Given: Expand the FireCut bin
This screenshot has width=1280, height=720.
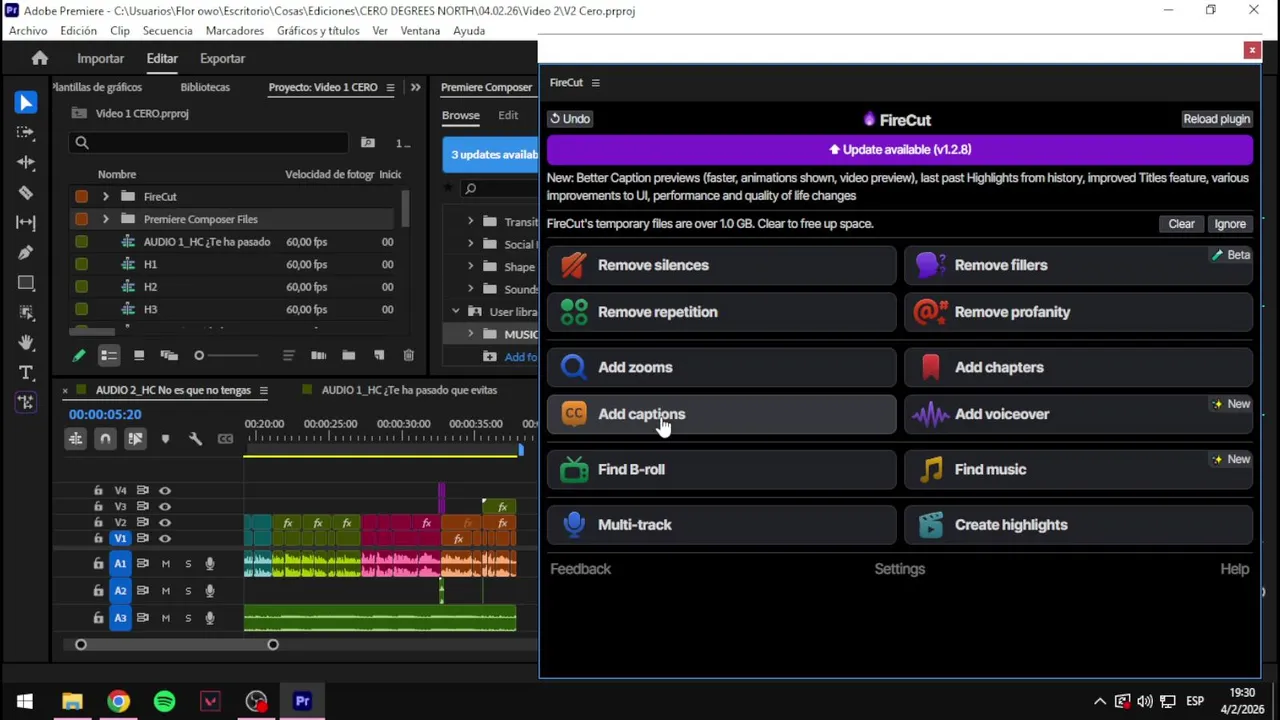Looking at the screenshot, I should 105,197.
